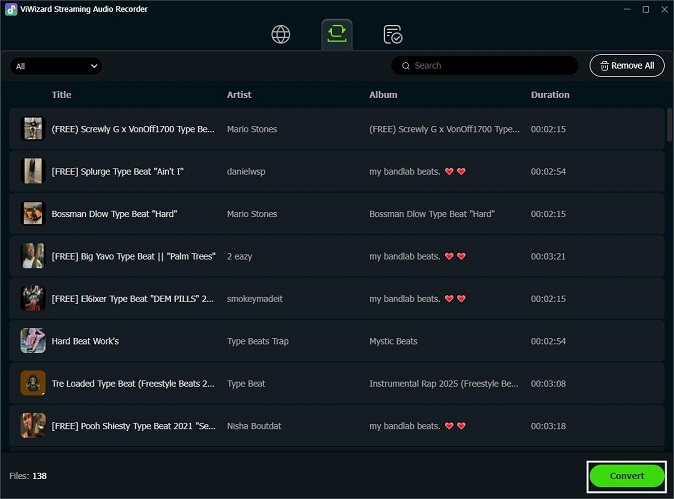Screen dimensions: 674x499
Task: Select cover art of Screwly G x VonOff1700 track
Action: [x=33, y=129]
